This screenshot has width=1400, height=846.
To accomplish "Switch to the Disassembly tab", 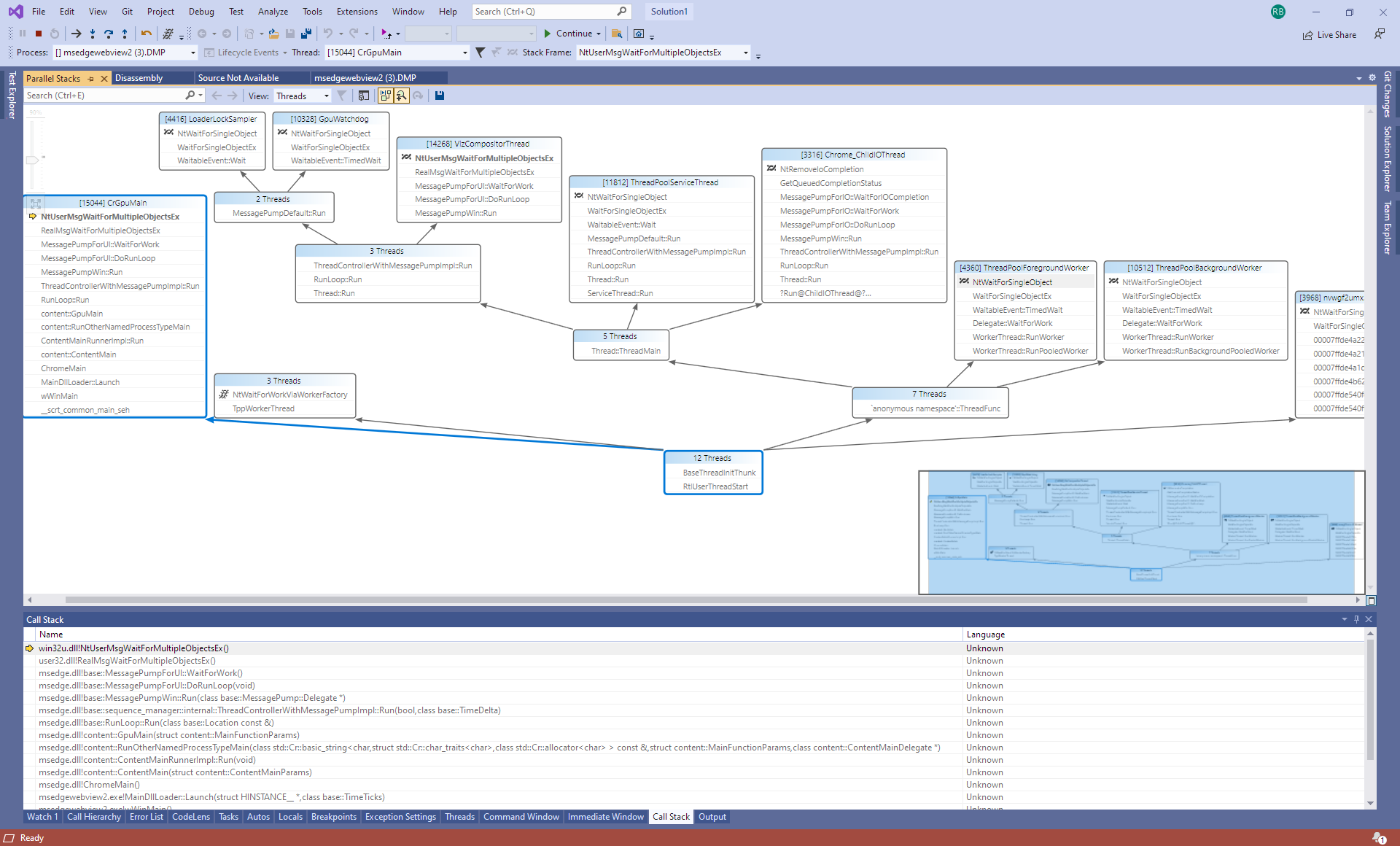I will pos(140,77).
